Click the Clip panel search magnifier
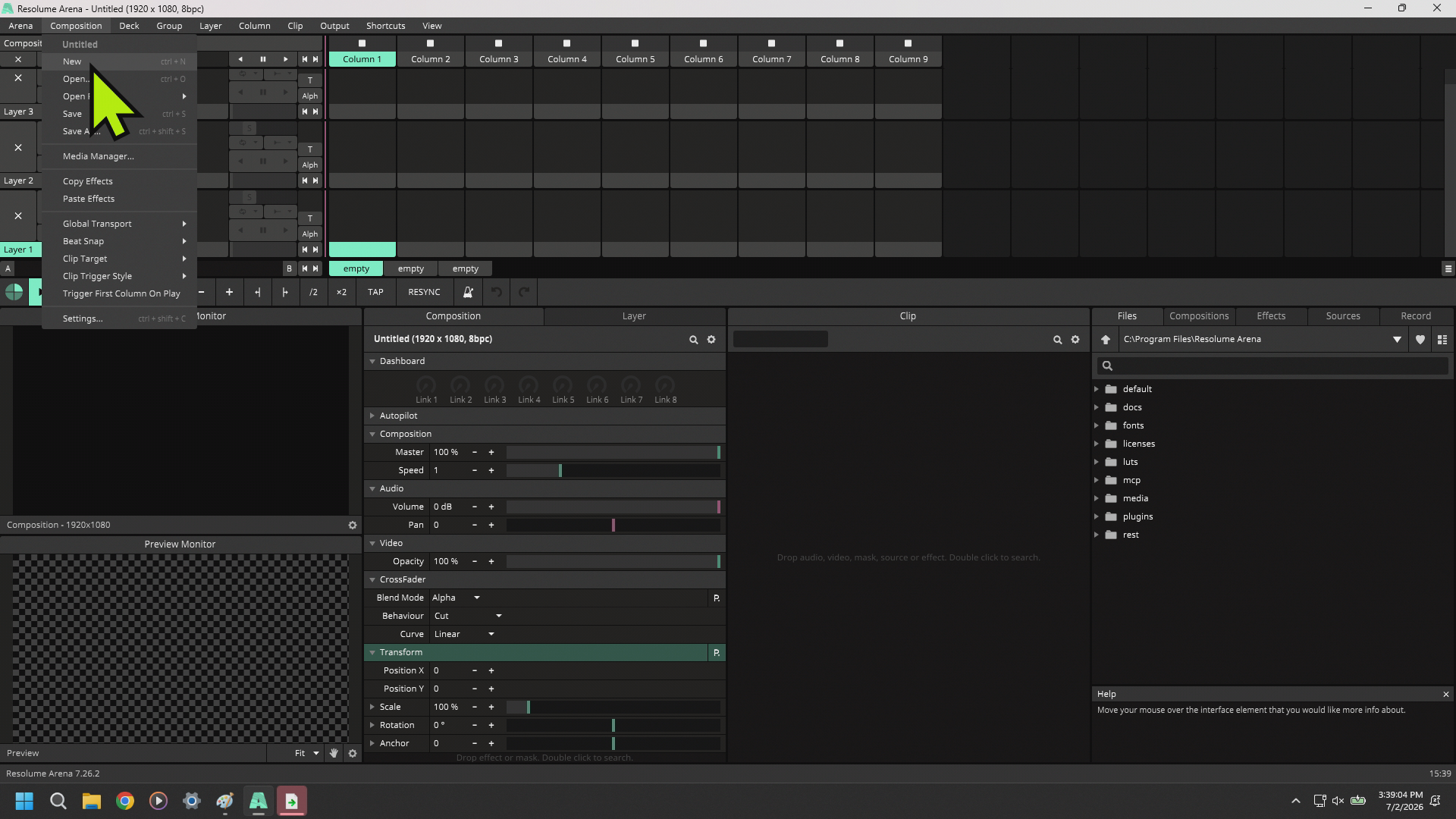Screen dimensions: 1456x819 (x=1057, y=340)
